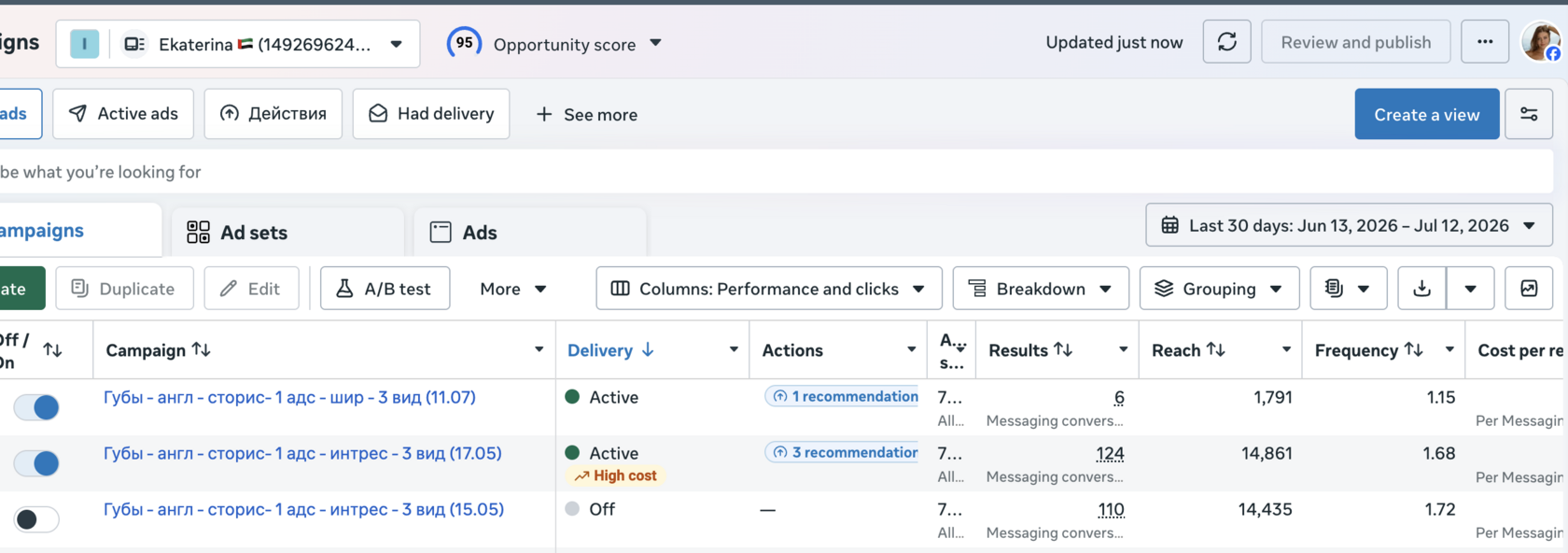
Task: Click the refresh data icon button
Action: click(x=1226, y=42)
